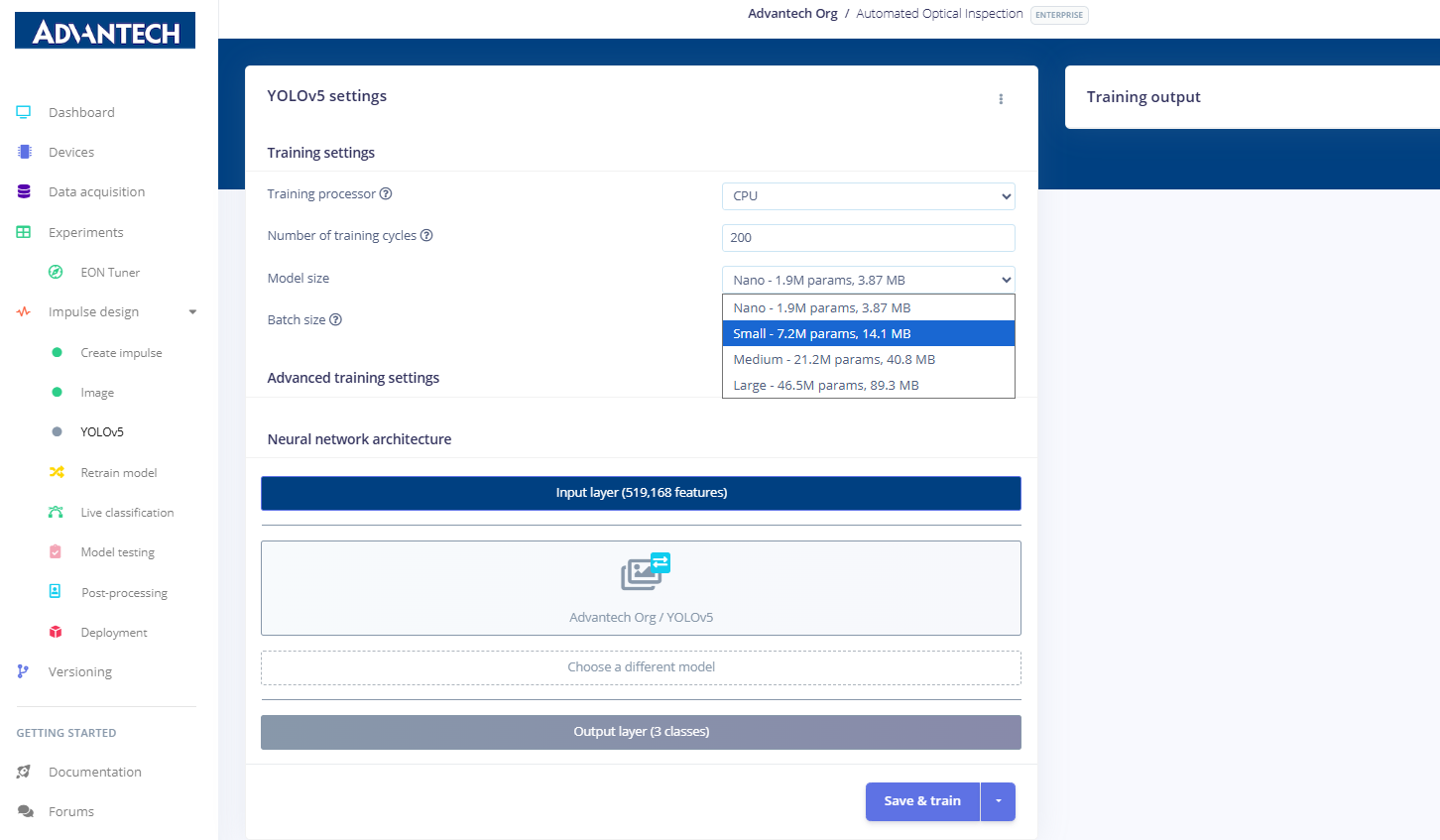Open the Save & train dropdown arrow
1440x840 pixels.
click(998, 801)
